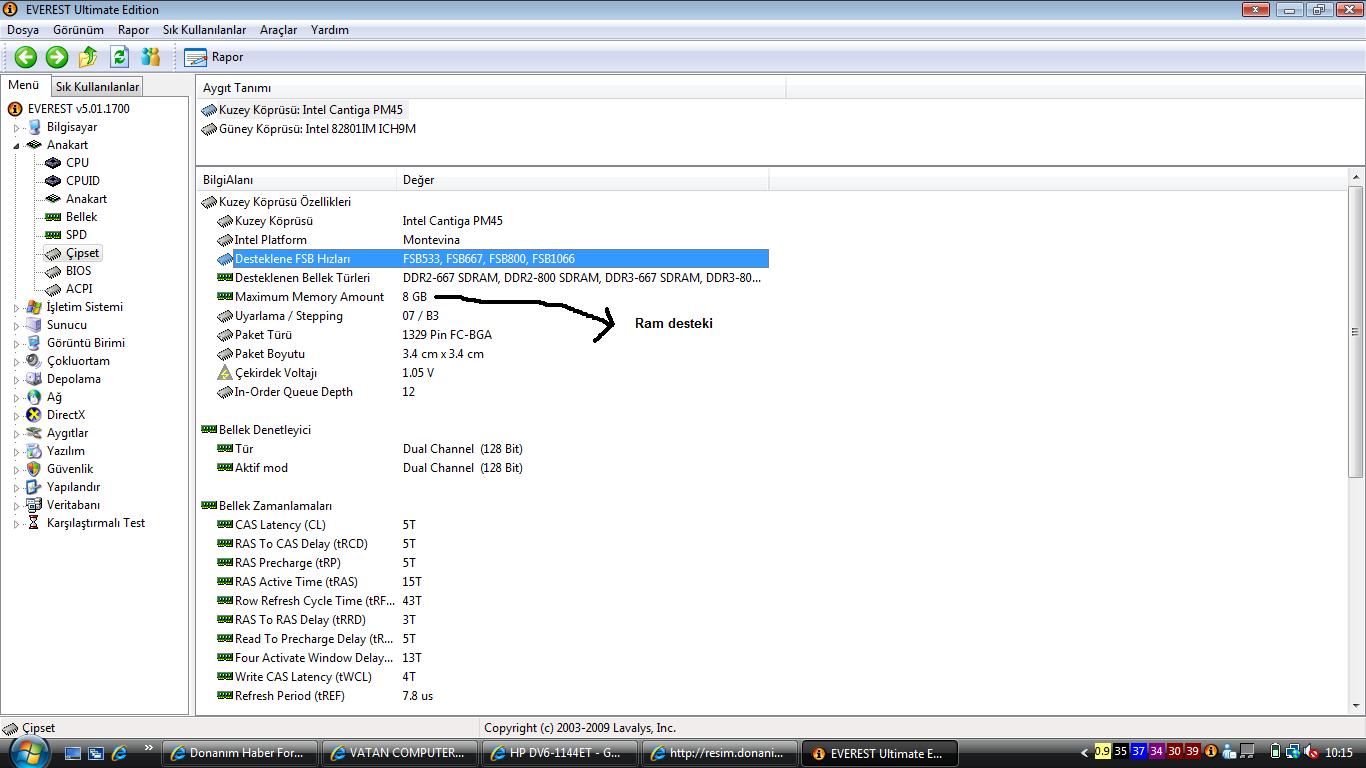Select Kuzey Köprüsü: Intel Cantiga PM45 device

(303, 110)
